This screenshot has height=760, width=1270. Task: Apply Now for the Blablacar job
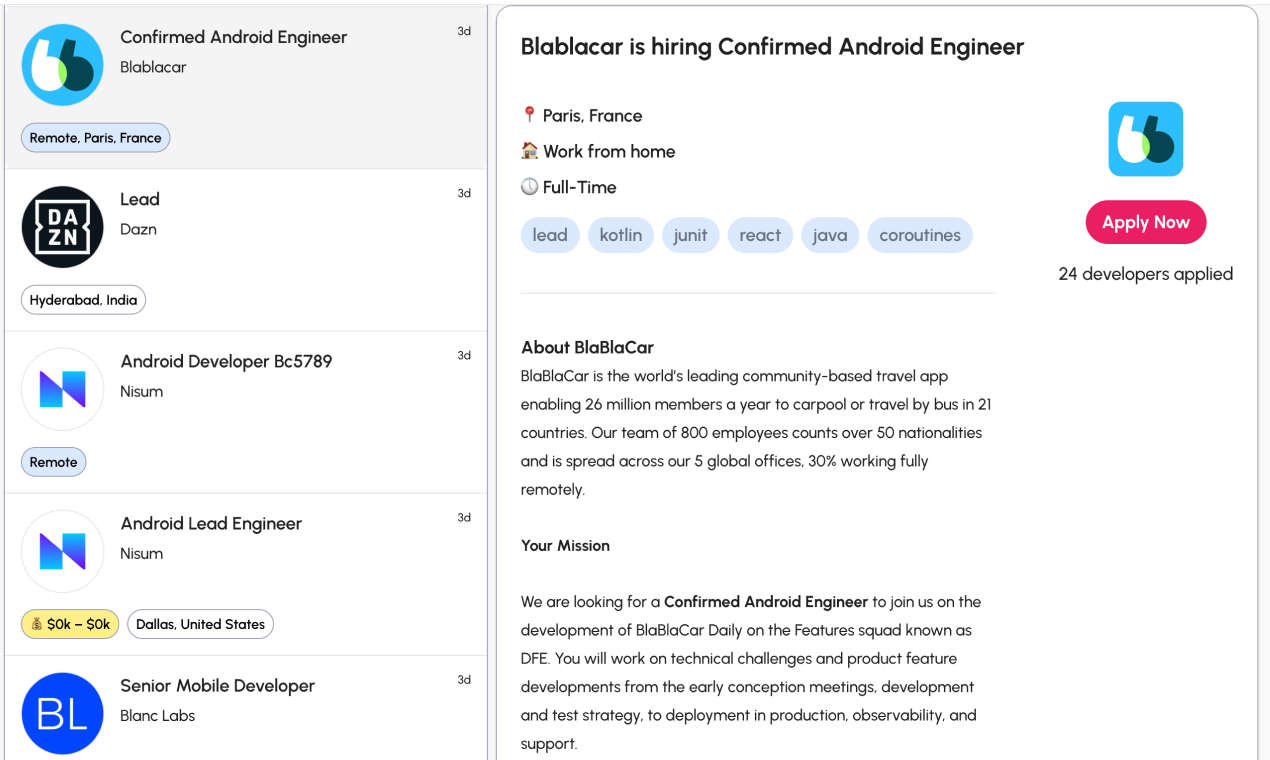click(x=1146, y=223)
